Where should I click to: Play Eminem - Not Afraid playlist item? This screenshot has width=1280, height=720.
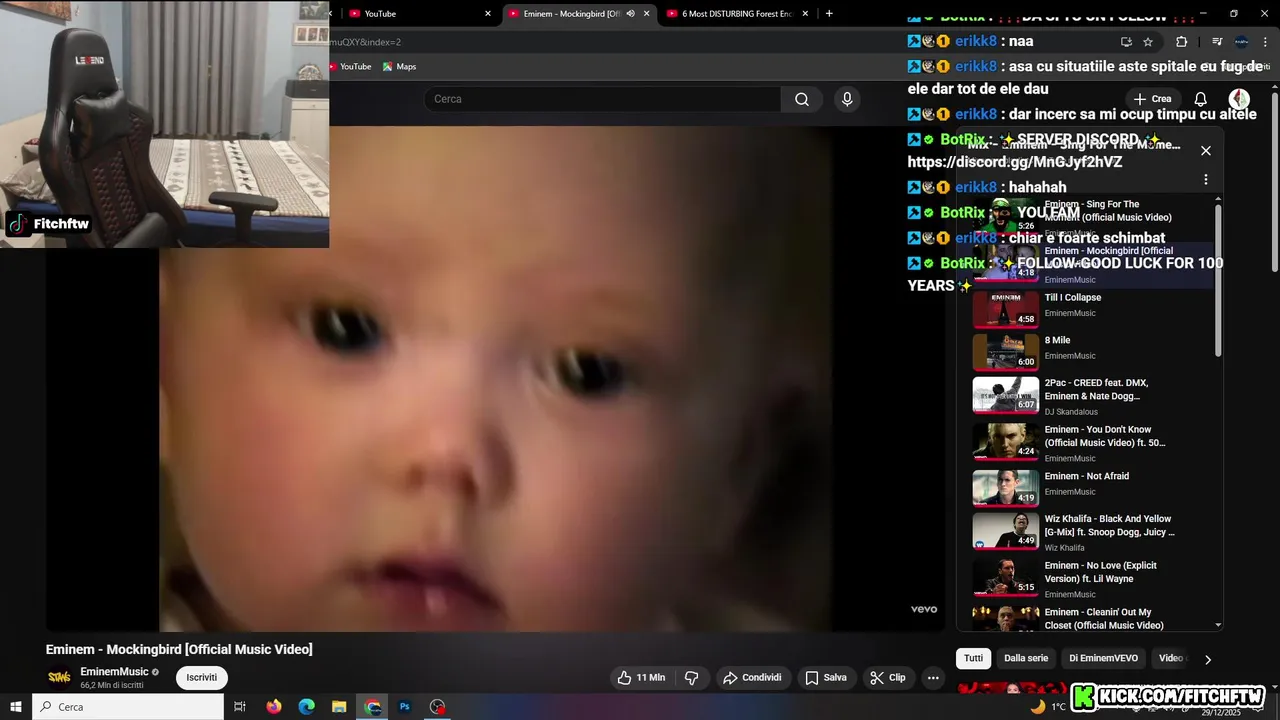coord(1093,488)
